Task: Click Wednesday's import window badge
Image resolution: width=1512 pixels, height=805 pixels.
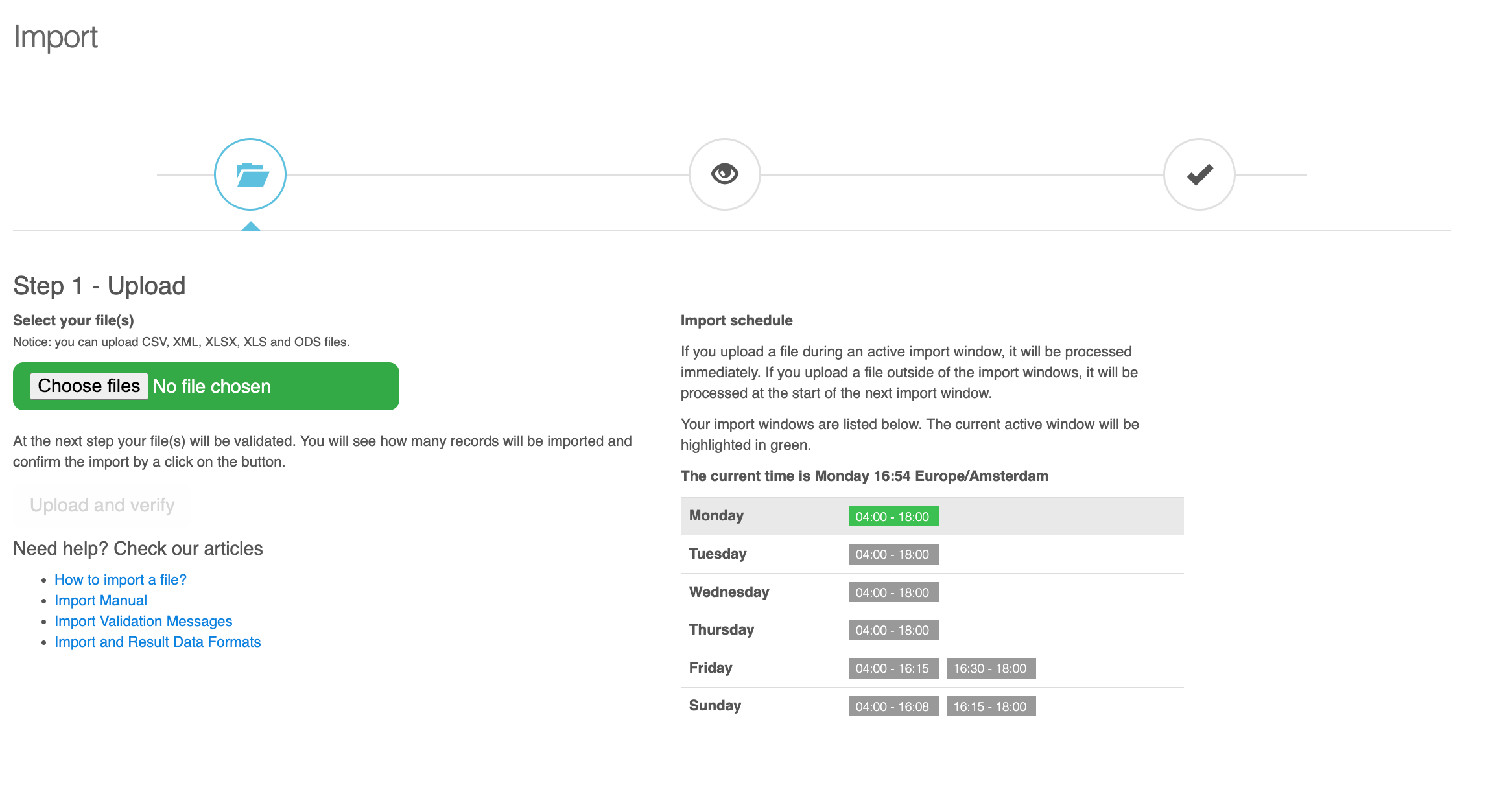Action: click(x=893, y=592)
